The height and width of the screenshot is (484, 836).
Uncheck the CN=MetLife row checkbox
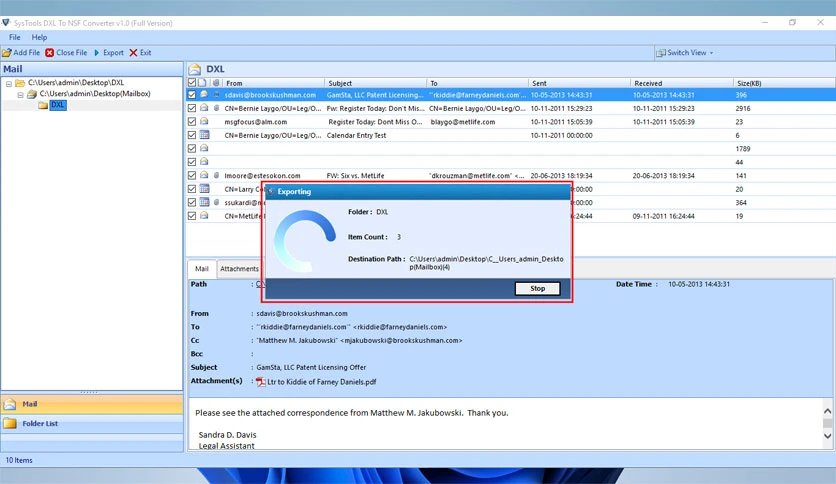pos(192,216)
